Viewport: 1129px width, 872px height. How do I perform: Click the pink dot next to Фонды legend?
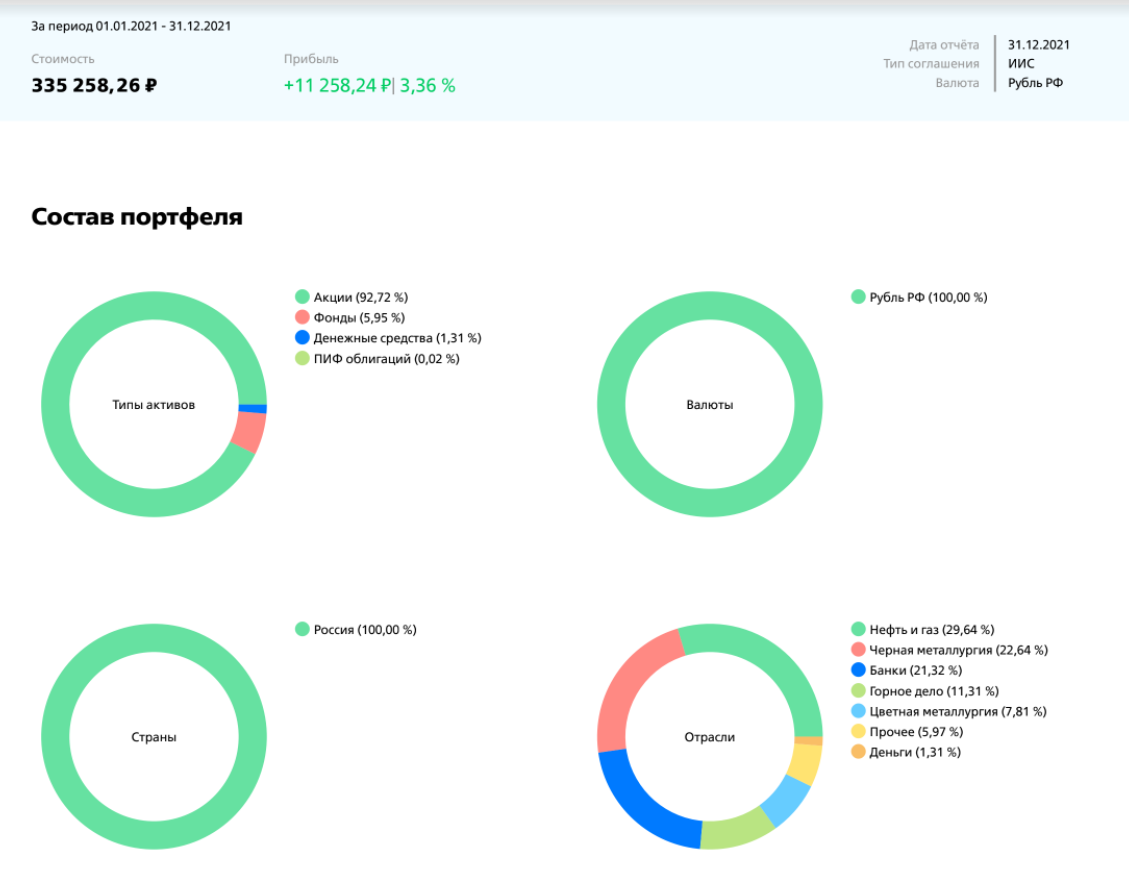302,318
